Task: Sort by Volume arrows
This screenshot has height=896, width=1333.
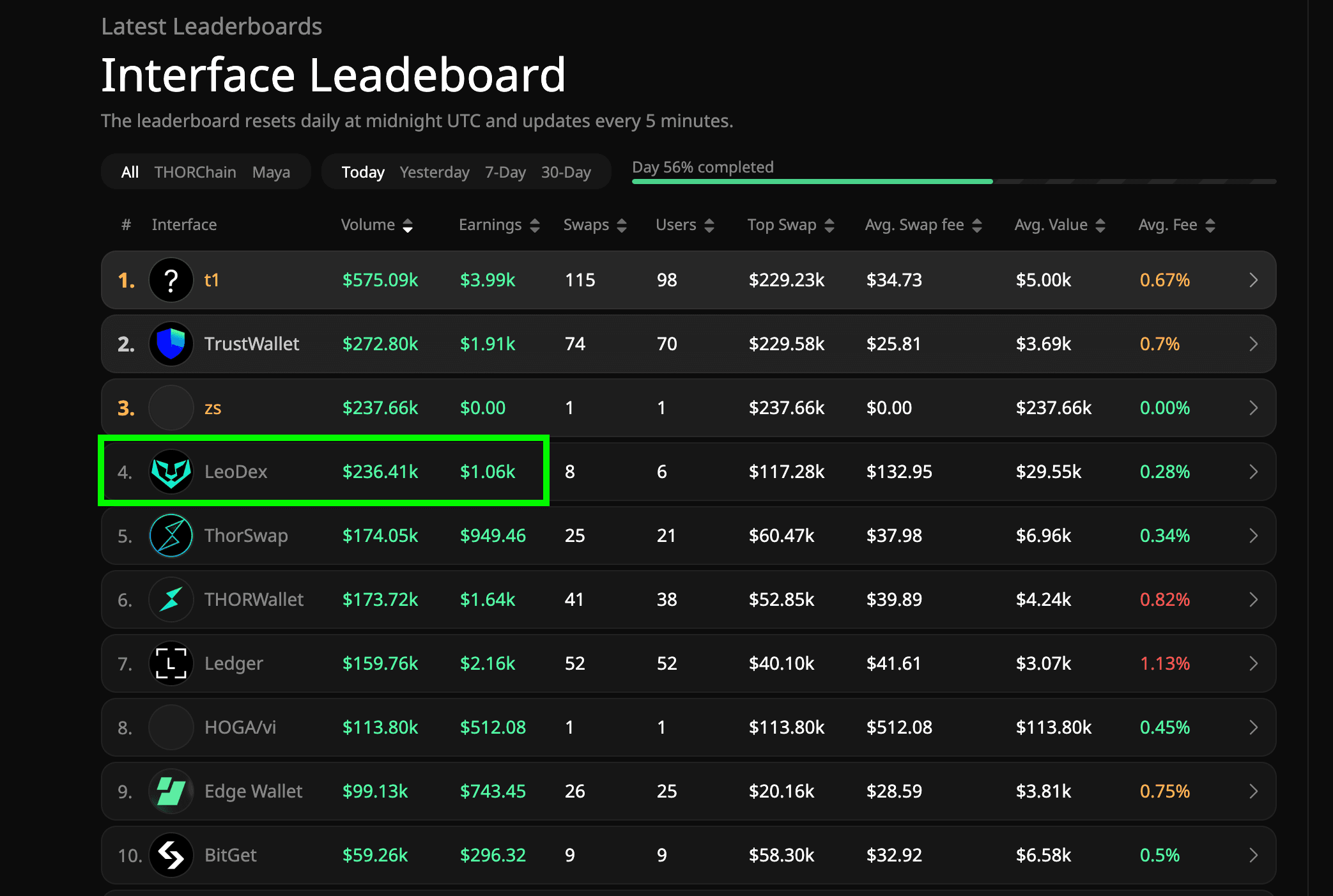Action: [408, 226]
